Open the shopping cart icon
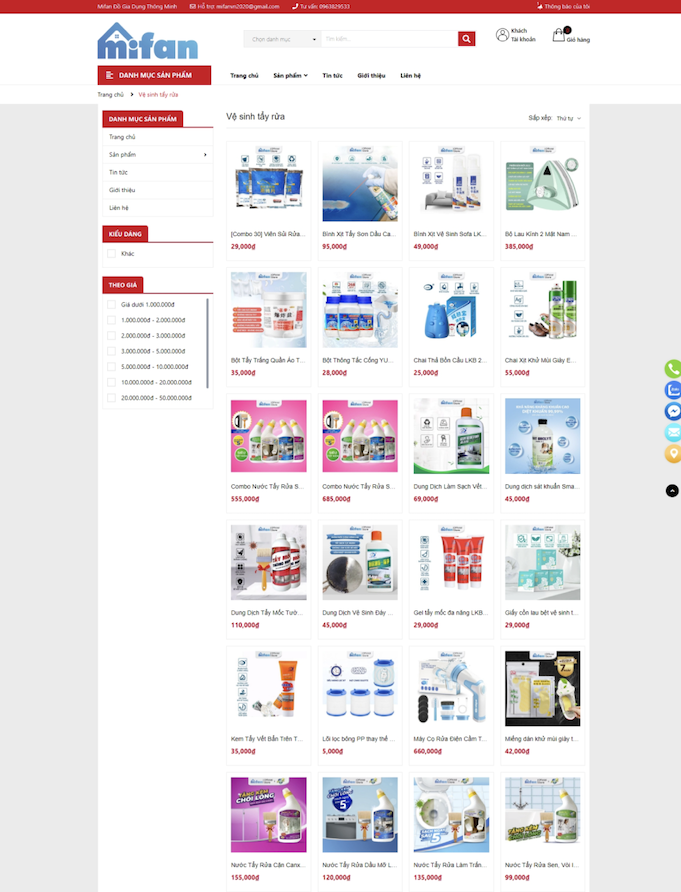 tap(559, 35)
